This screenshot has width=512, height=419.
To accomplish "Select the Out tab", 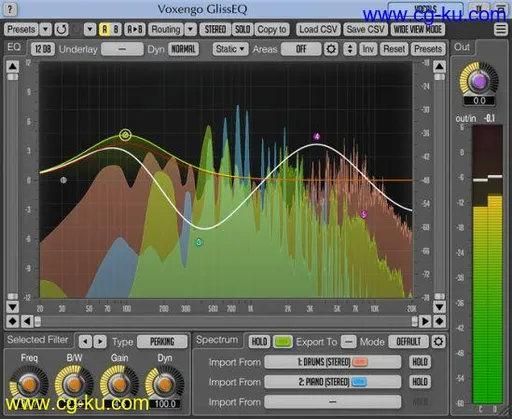I will [x=462, y=47].
